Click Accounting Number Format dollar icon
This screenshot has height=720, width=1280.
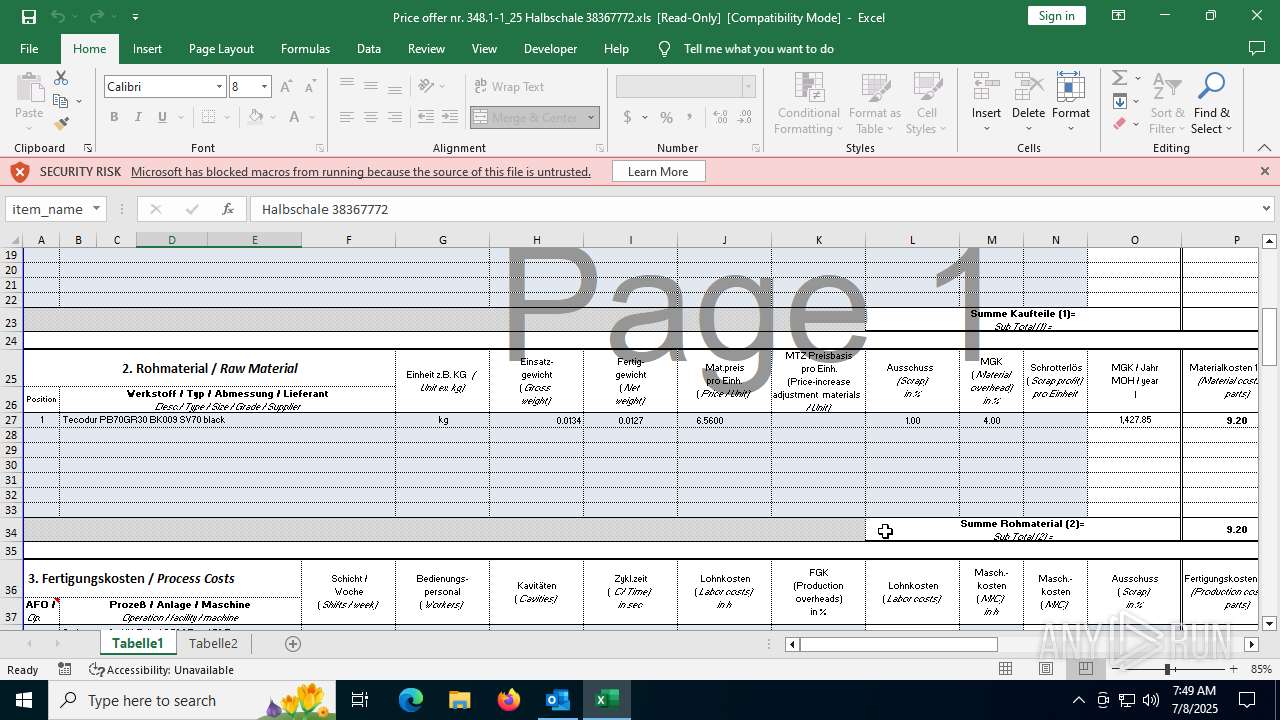[627, 117]
